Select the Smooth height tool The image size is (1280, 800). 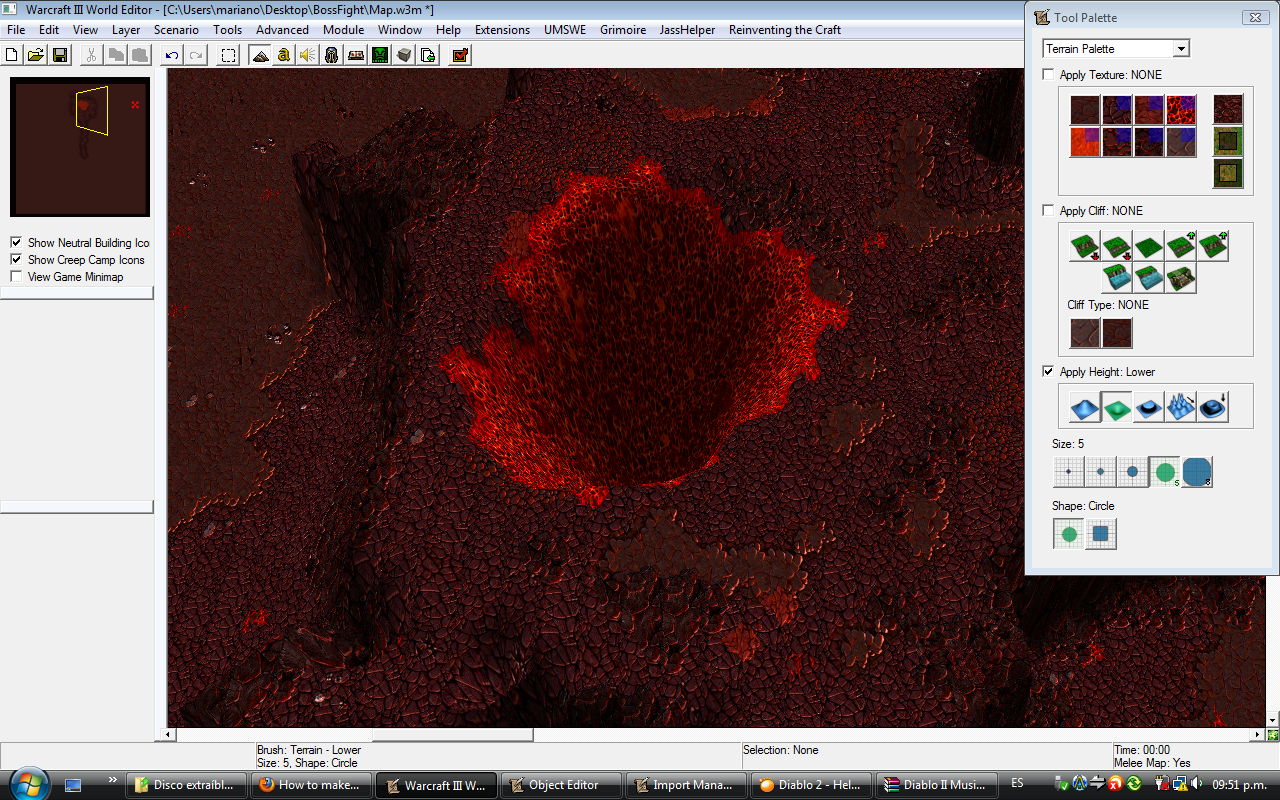(x=1212, y=407)
